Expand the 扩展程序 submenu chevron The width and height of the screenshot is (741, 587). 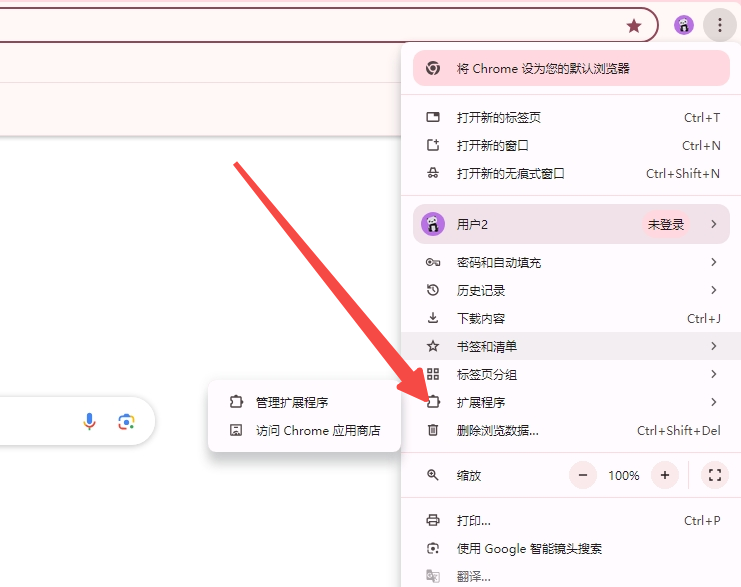(714, 402)
